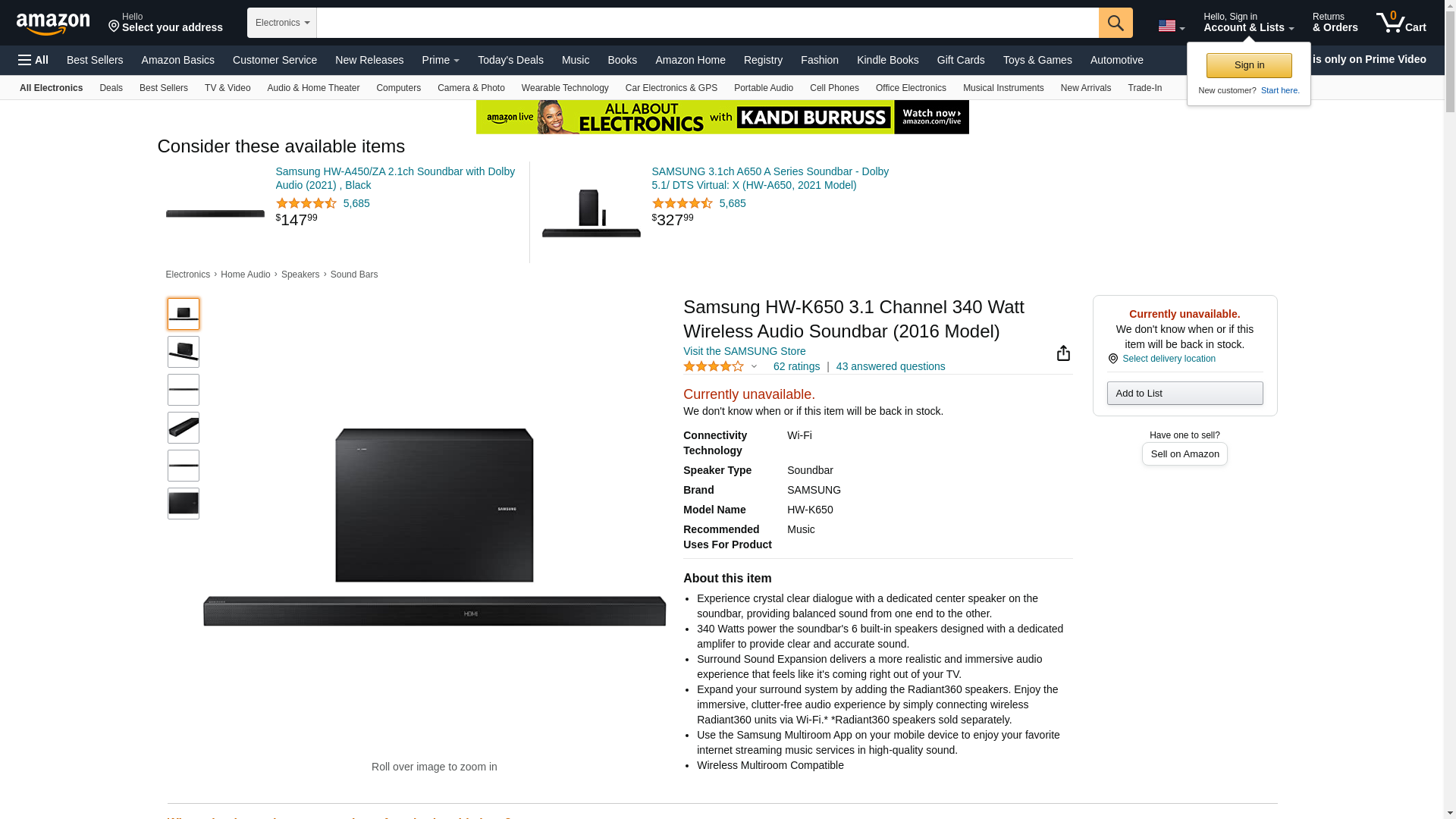Expand the Prime menu dropdown
Image resolution: width=1456 pixels, height=819 pixels.
(441, 60)
